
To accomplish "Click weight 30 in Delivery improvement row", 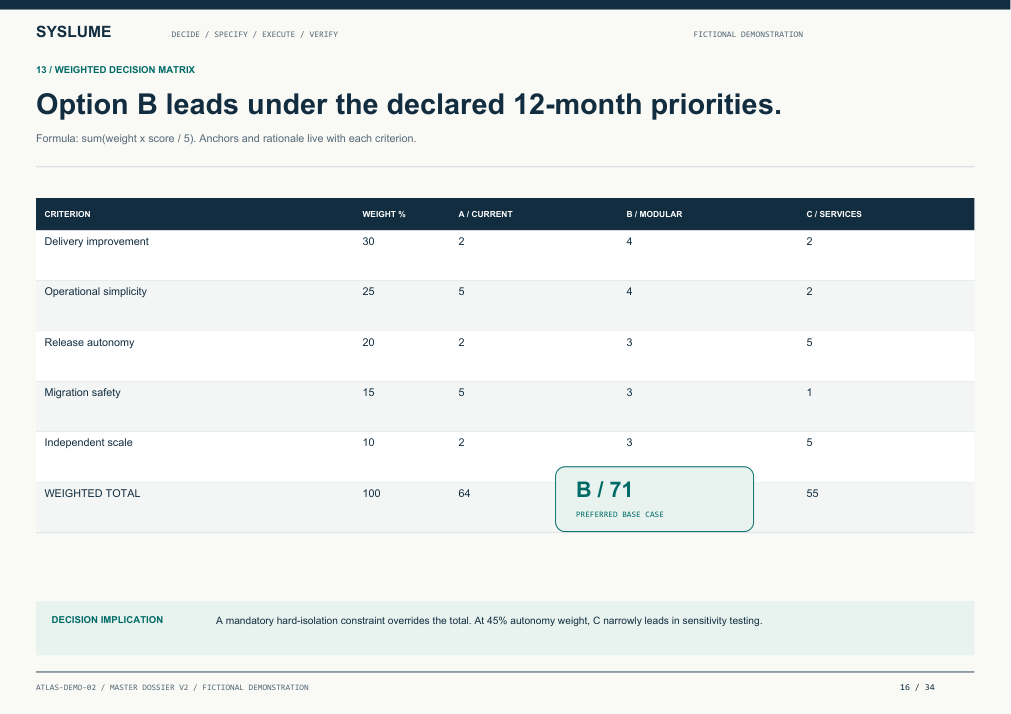I will (368, 241).
